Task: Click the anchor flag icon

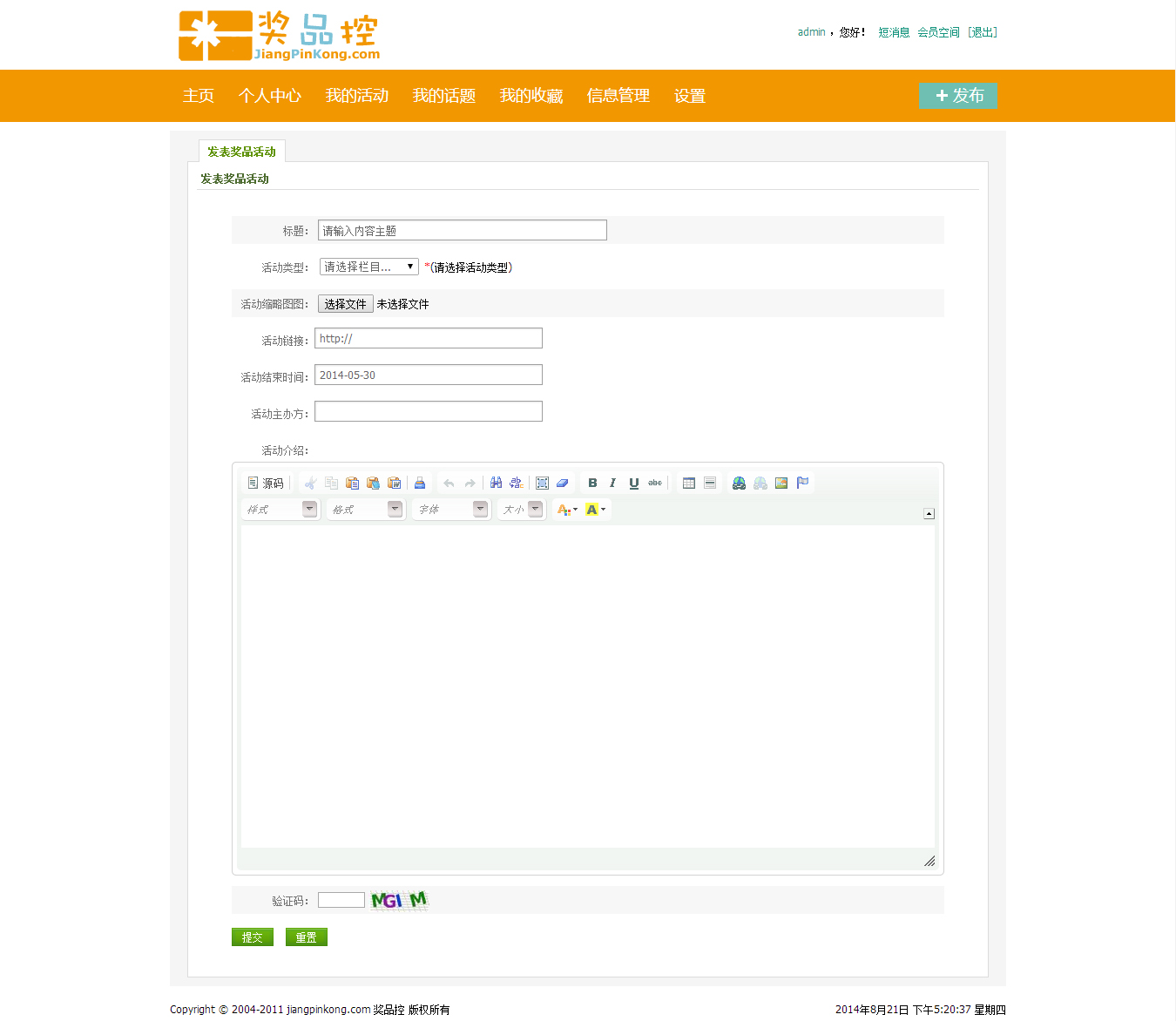Action: coord(802,483)
